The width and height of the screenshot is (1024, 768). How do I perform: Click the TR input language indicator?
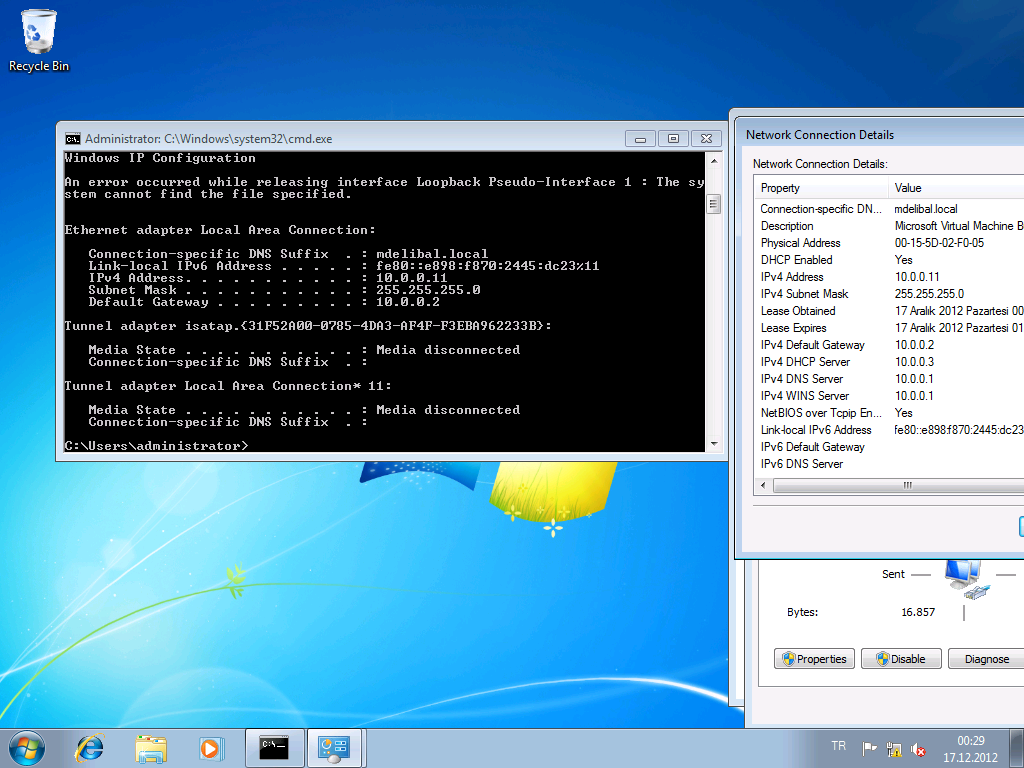[838, 746]
